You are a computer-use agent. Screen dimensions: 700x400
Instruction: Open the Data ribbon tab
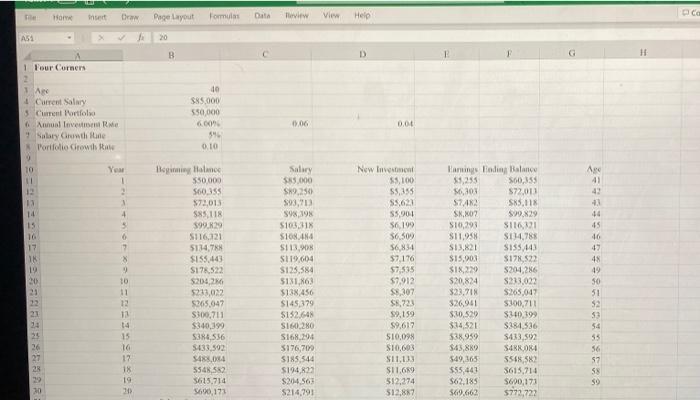point(262,16)
